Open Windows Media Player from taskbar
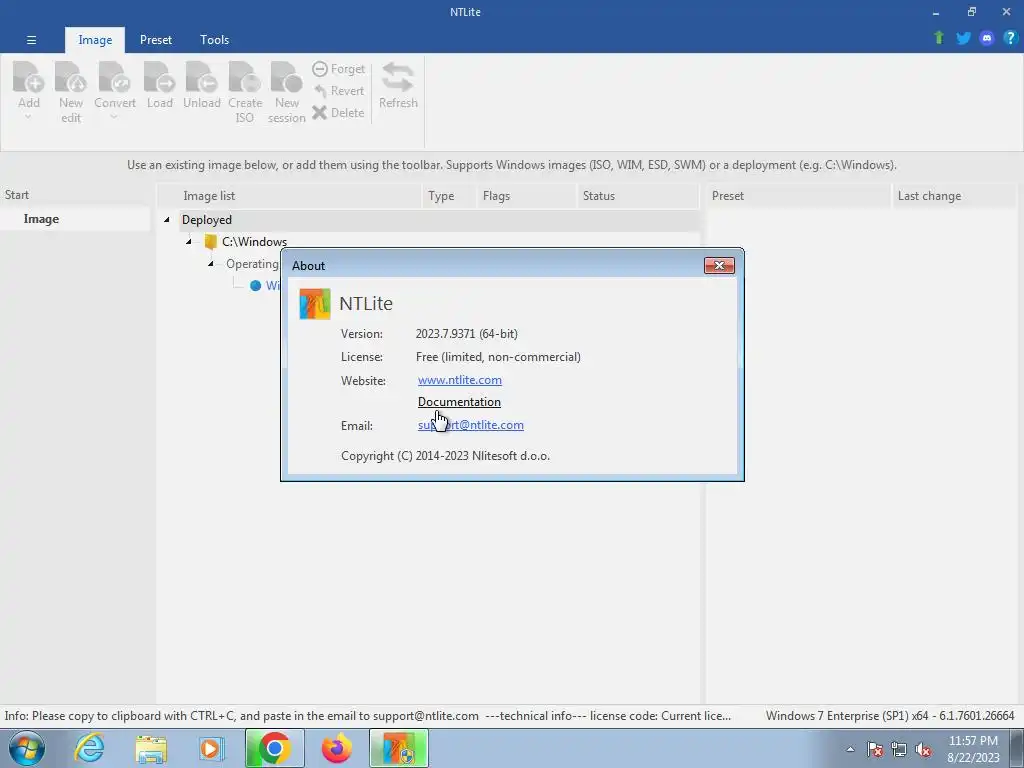Viewport: 1024px width, 768px height. (212, 748)
